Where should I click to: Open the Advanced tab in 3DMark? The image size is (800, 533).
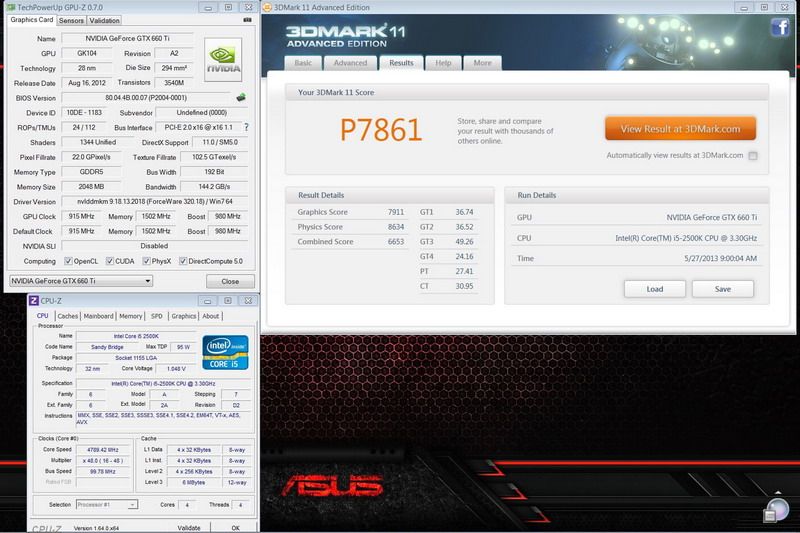(350, 63)
